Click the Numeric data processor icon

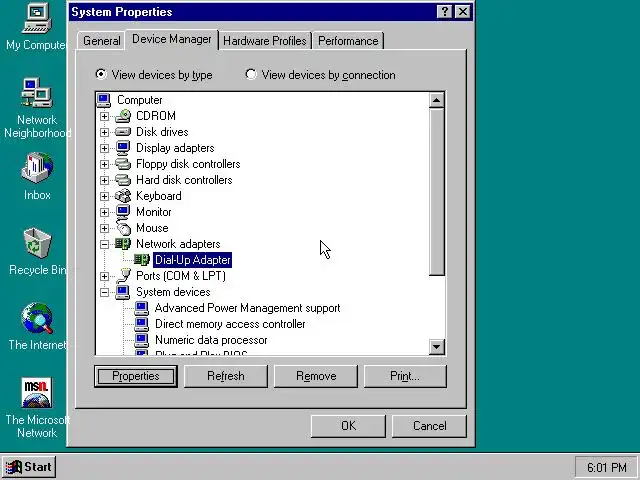(x=142, y=340)
